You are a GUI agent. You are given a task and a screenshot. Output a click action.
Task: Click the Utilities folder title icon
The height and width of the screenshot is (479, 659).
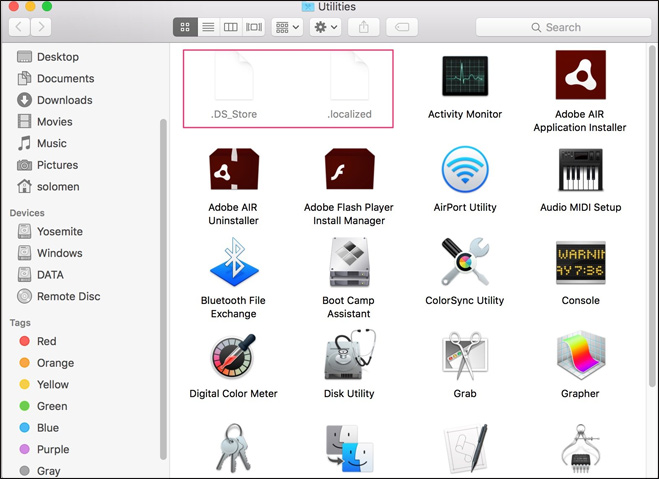click(x=308, y=7)
